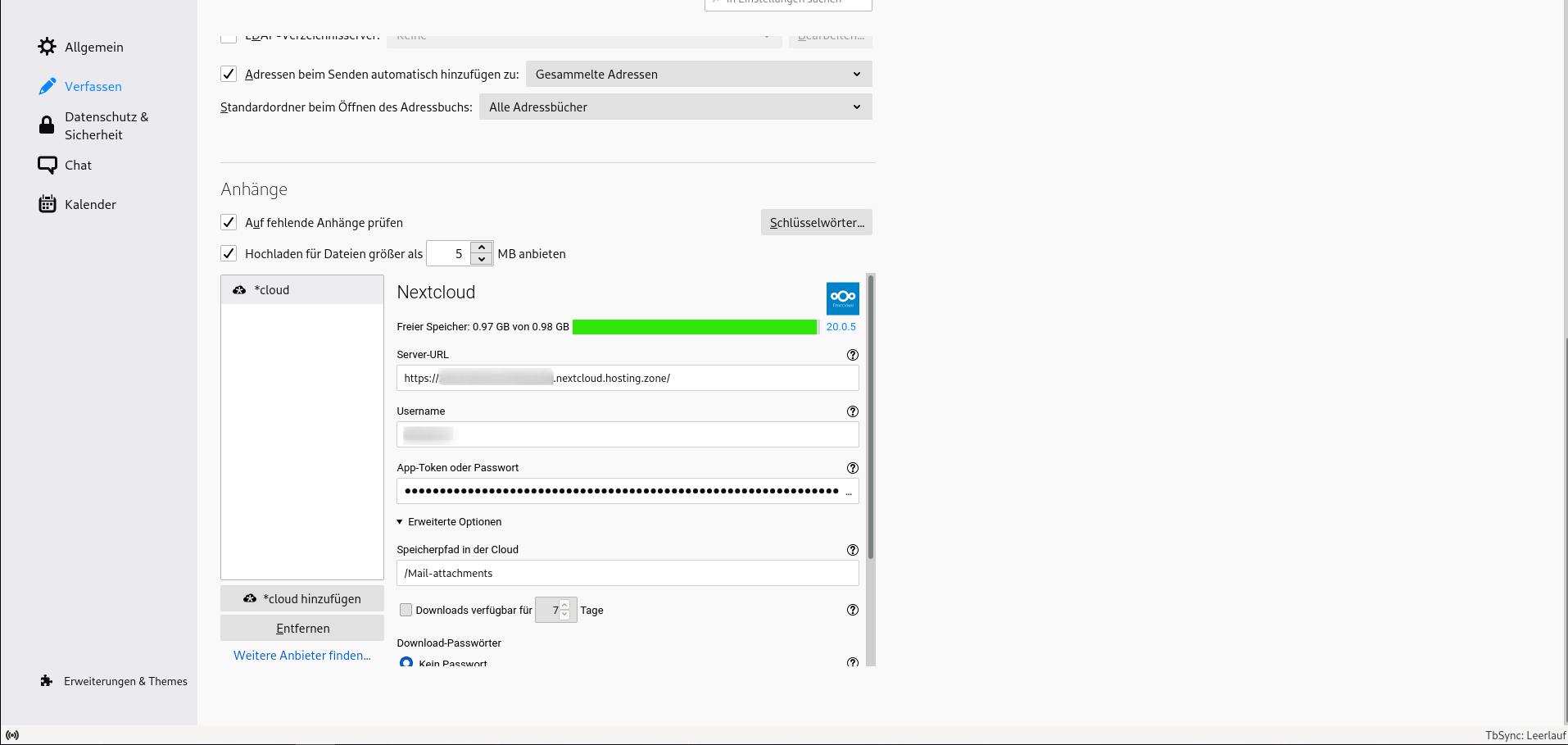Go to Verfassen settings category
The image size is (1568, 745).
(93, 86)
